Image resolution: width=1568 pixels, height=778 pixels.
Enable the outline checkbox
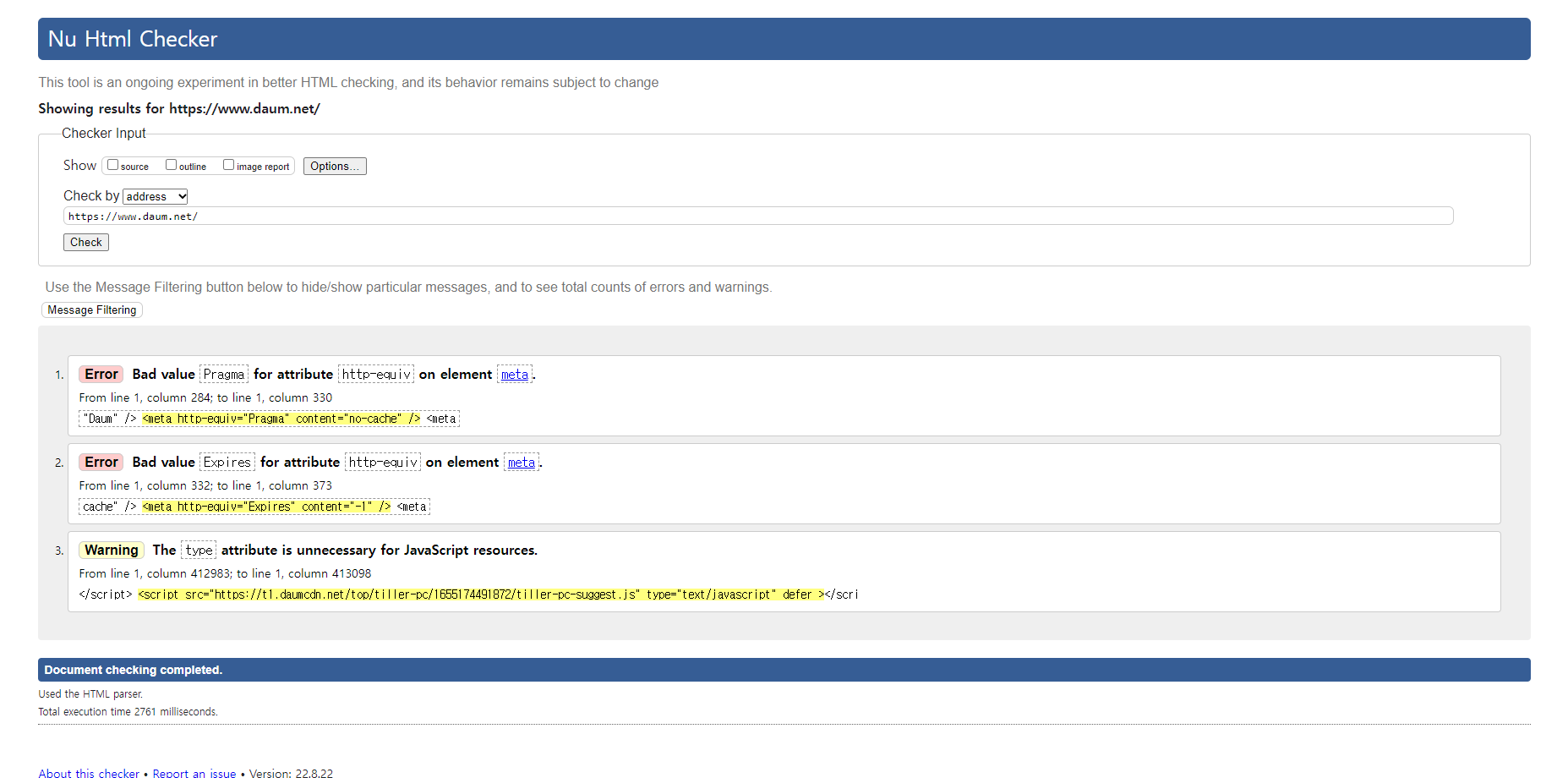[171, 165]
